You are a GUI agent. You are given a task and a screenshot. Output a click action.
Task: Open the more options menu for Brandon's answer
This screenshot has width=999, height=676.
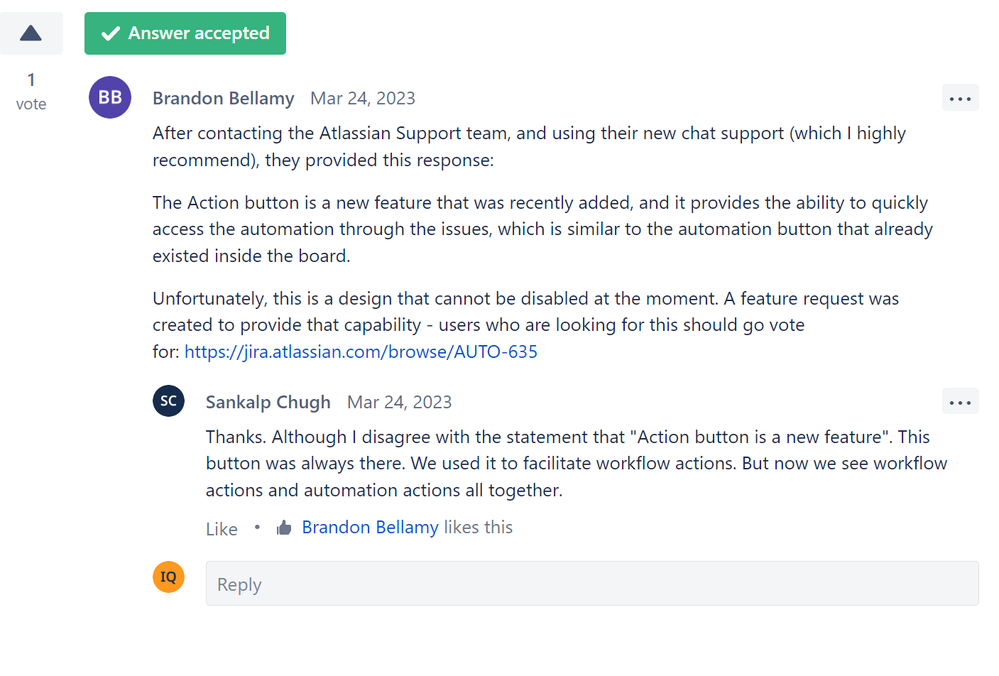click(960, 99)
